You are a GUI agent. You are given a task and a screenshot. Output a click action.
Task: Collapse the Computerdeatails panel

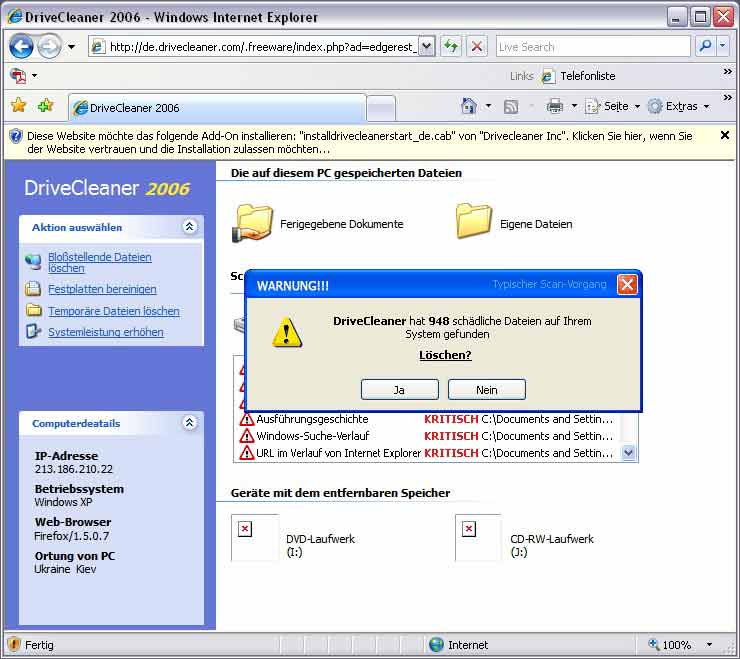point(190,423)
